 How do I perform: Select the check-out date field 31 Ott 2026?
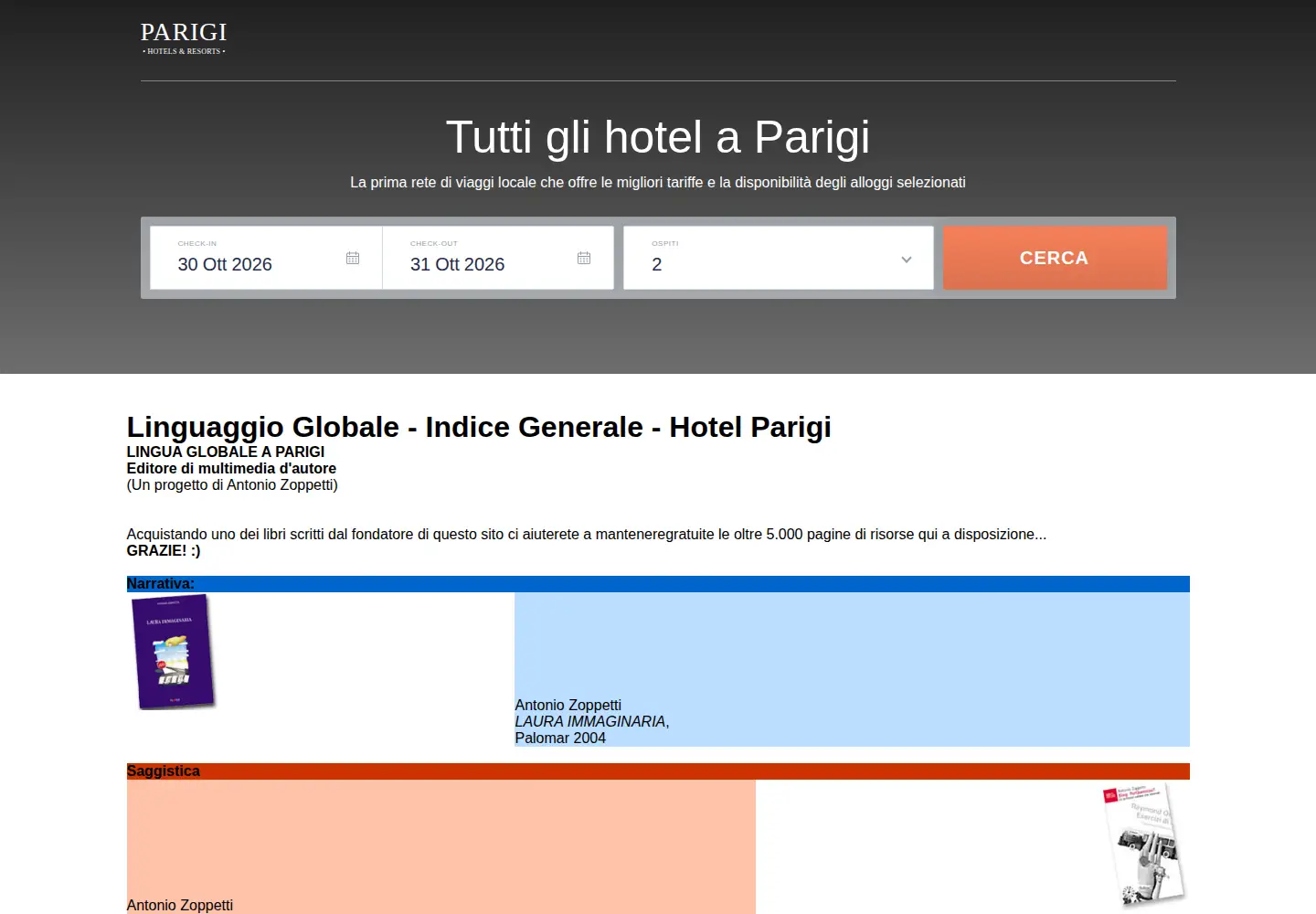click(498, 258)
